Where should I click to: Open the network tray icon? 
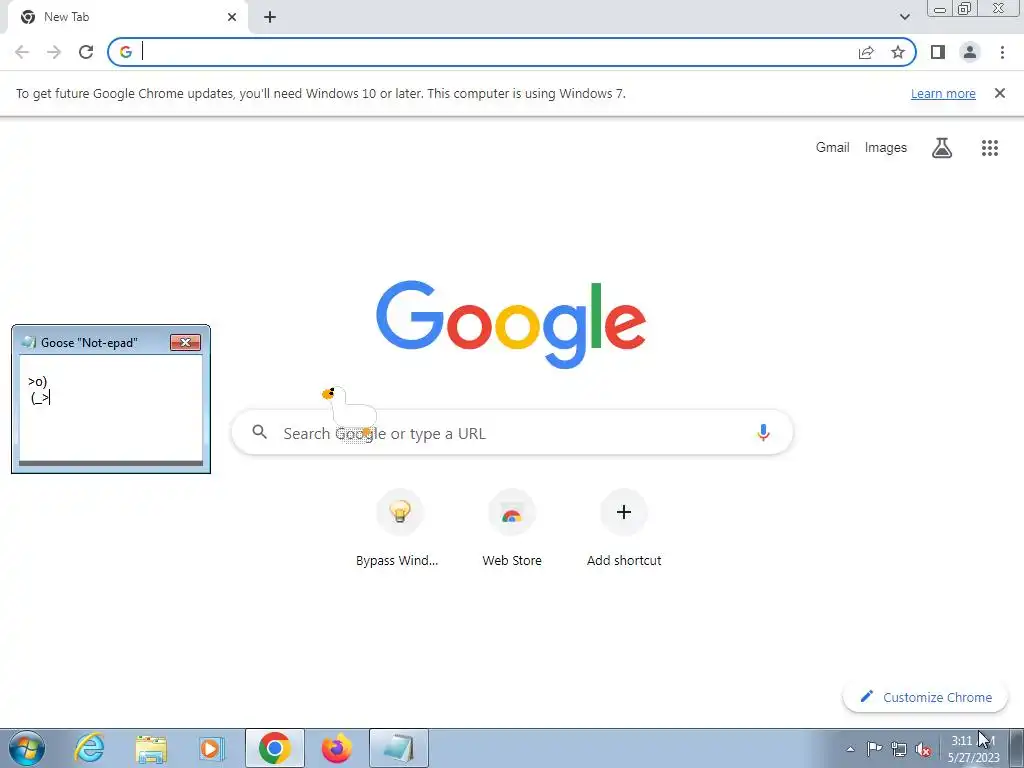(899, 749)
